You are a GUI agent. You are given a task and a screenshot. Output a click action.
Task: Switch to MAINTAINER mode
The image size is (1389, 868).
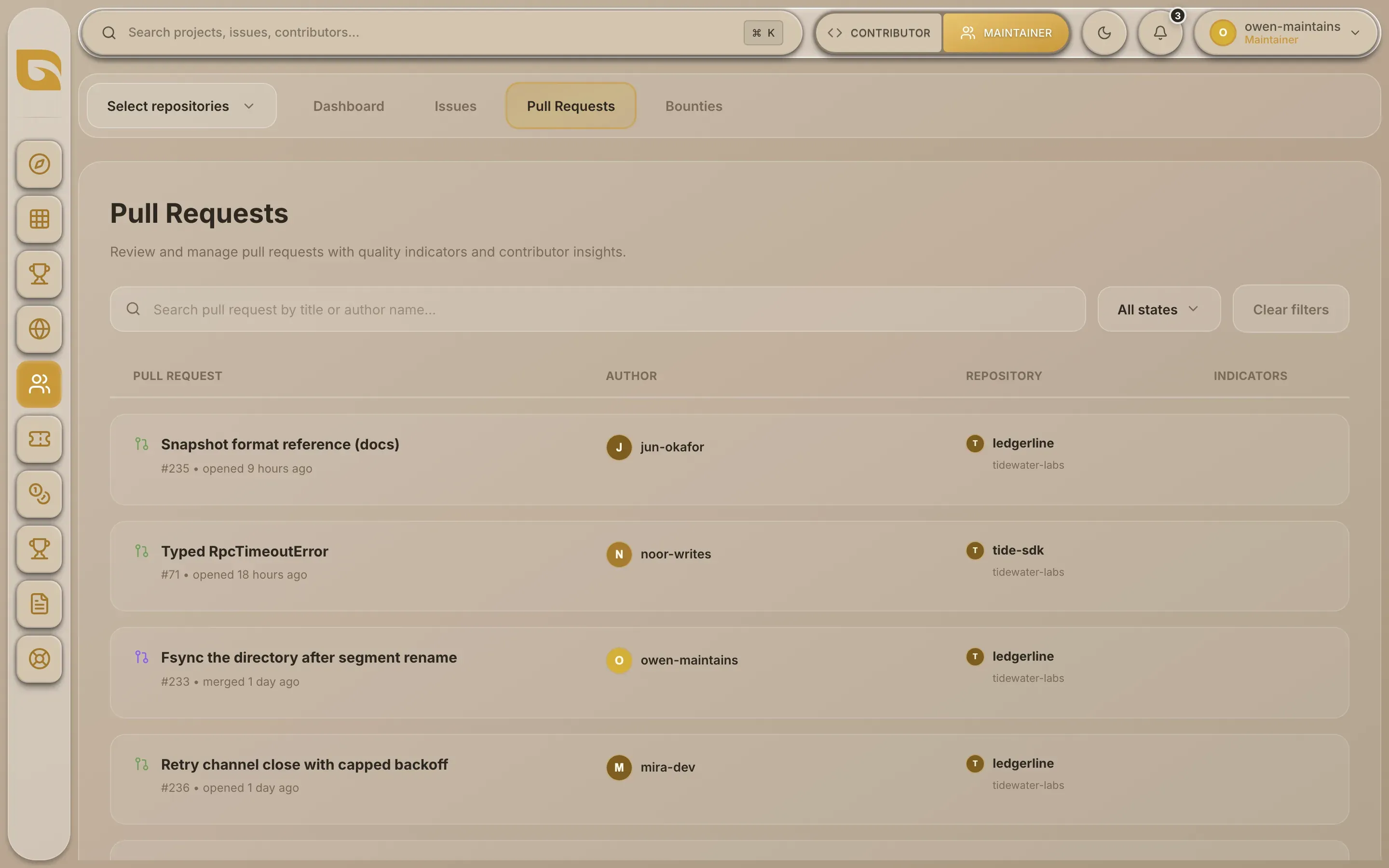coord(1006,33)
